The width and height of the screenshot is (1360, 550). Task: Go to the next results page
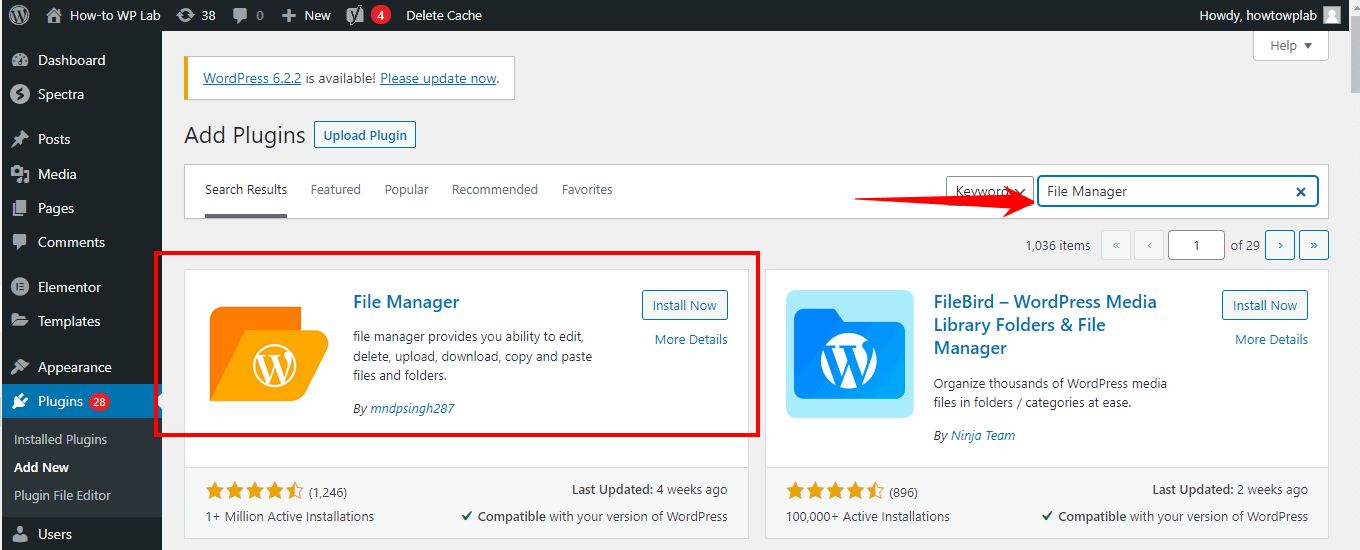pos(1280,245)
